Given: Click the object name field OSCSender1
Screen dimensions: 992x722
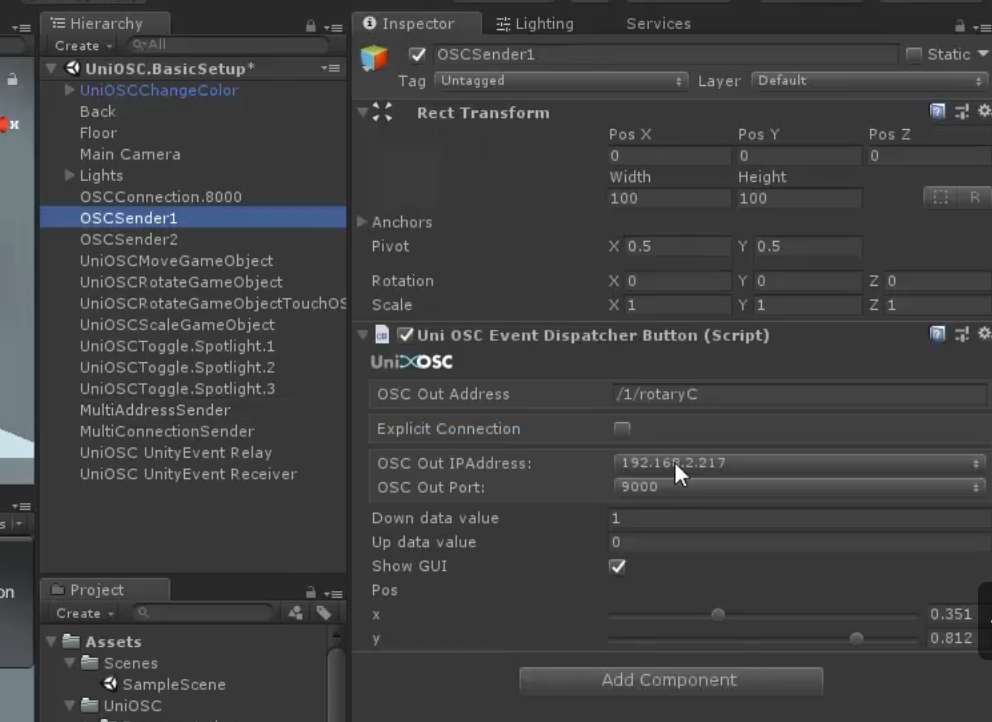Looking at the screenshot, I should [666, 54].
